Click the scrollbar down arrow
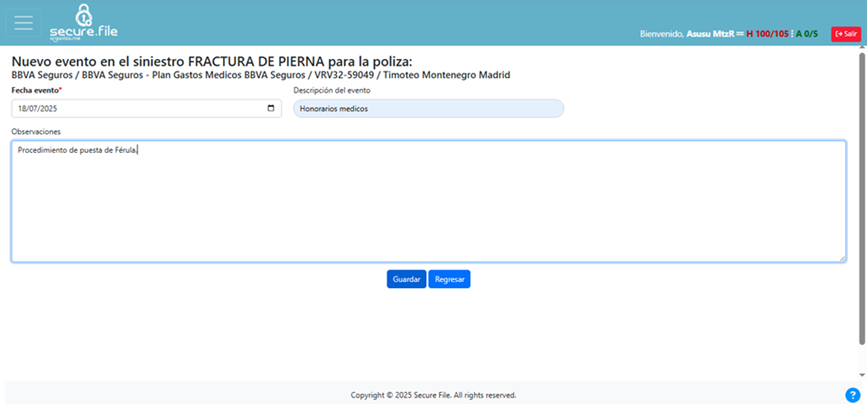Screen dimensions: 867x404 tap(862, 375)
